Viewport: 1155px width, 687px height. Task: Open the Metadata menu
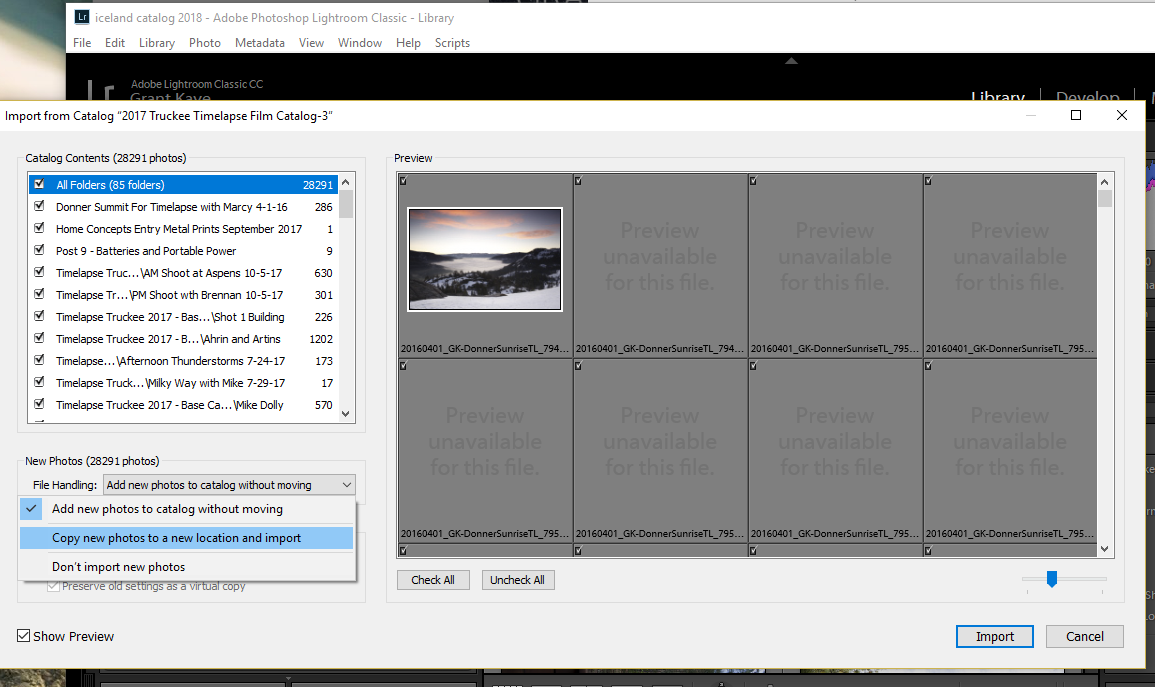coord(260,43)
